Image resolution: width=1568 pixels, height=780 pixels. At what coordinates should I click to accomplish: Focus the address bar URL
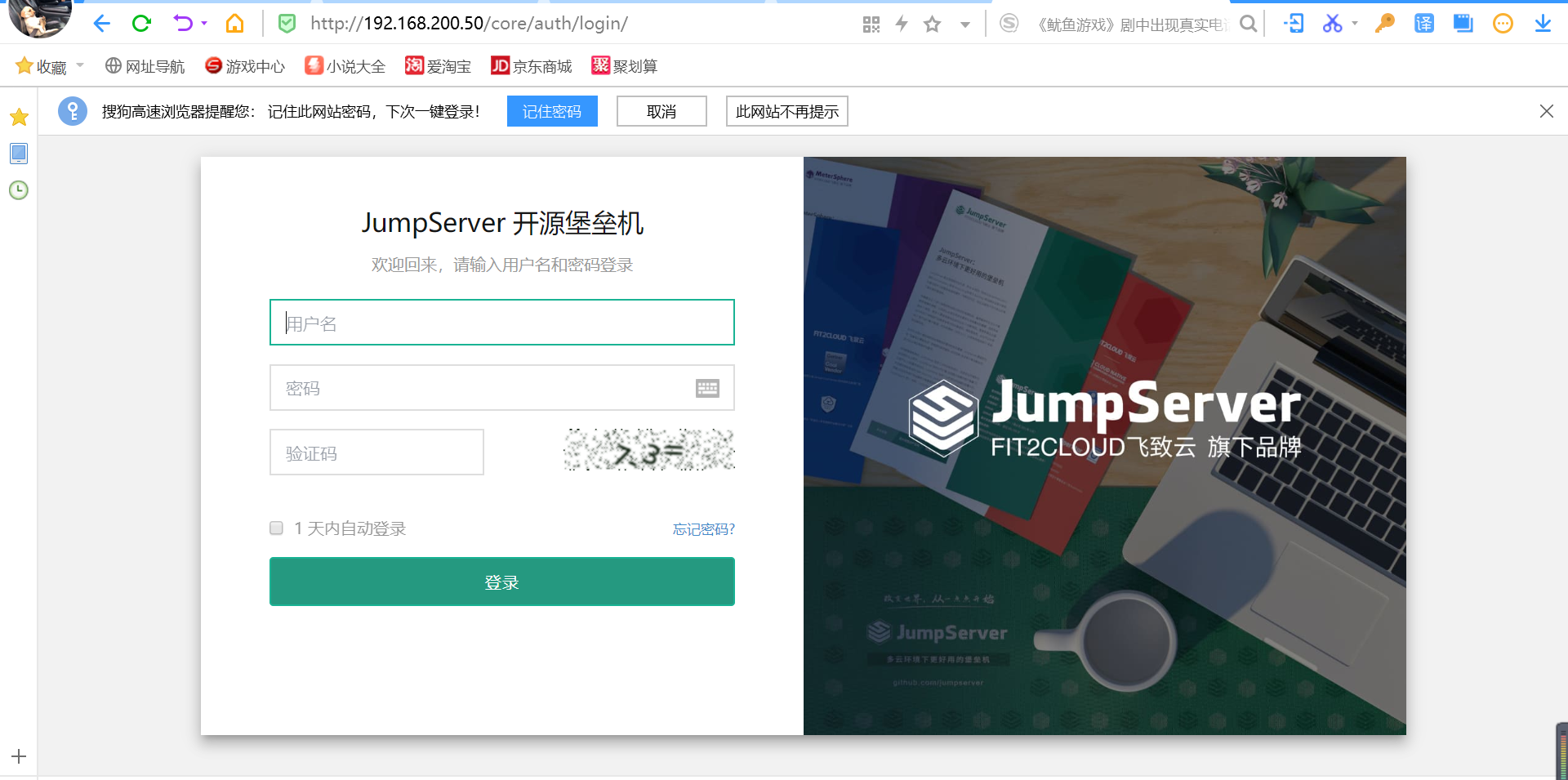click(469, 24)
